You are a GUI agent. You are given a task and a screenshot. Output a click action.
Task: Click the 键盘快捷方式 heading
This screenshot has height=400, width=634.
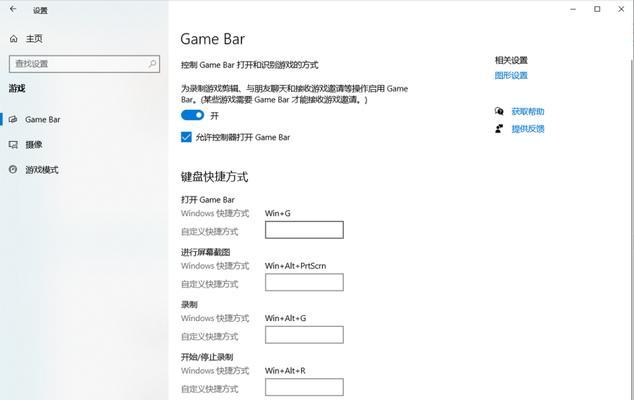214,177
